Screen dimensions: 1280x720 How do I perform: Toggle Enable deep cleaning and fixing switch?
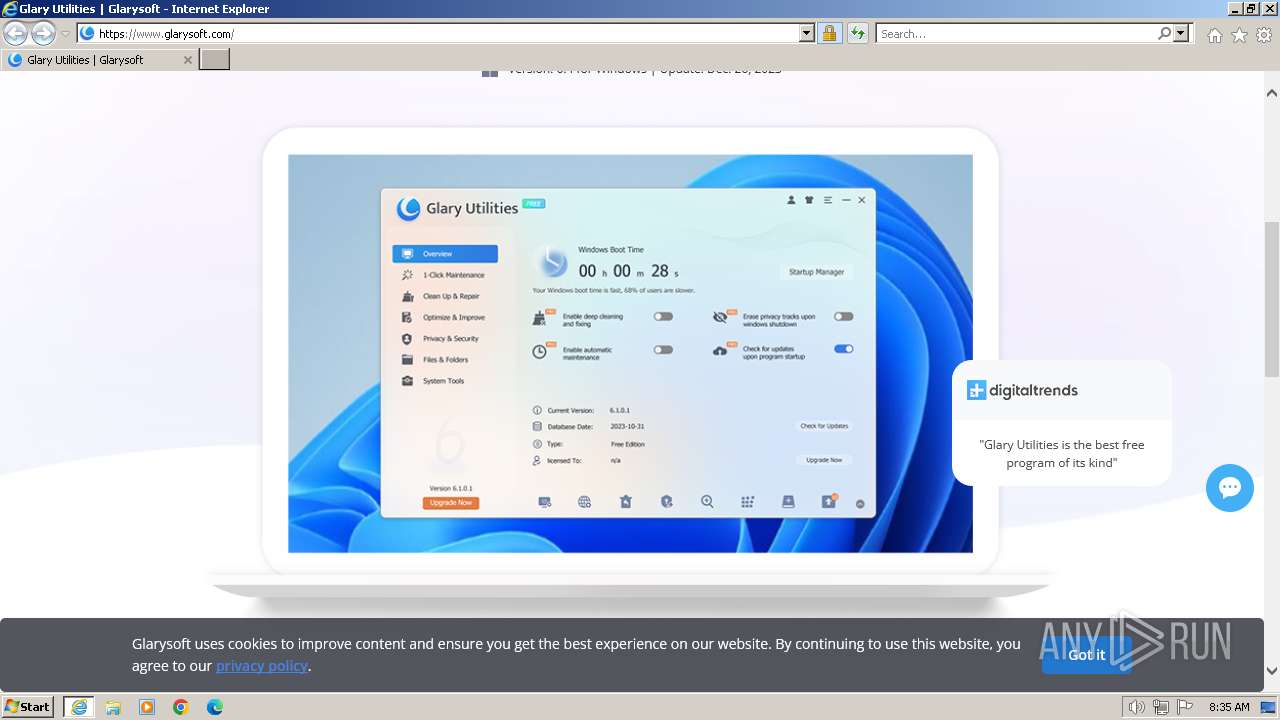point(663,317)
